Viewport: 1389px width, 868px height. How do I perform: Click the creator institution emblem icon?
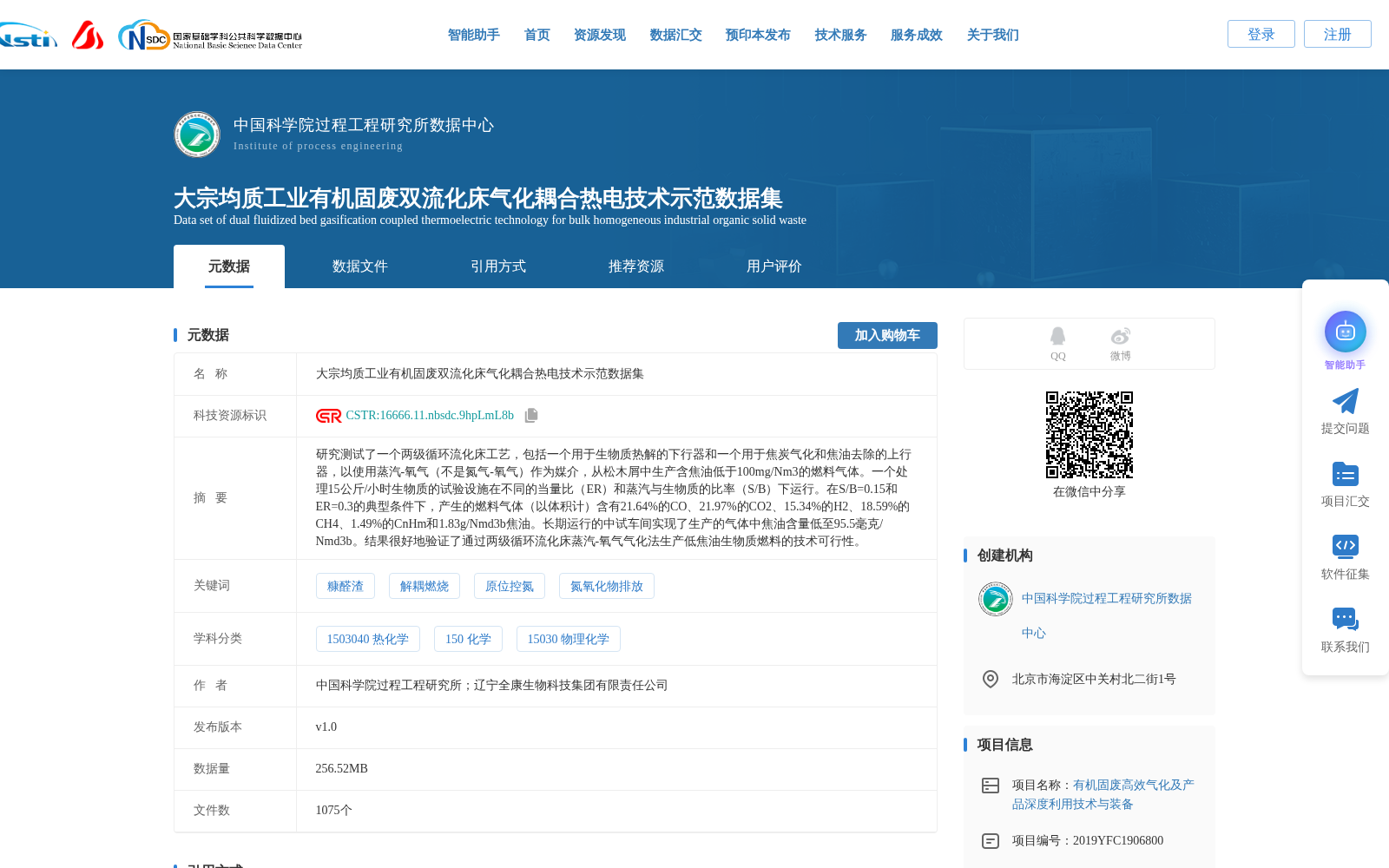[x=996, y=599]
